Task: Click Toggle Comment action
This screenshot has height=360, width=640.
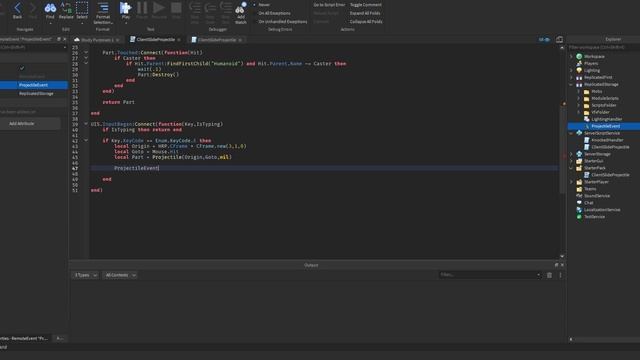Action: tap(366, 4)
